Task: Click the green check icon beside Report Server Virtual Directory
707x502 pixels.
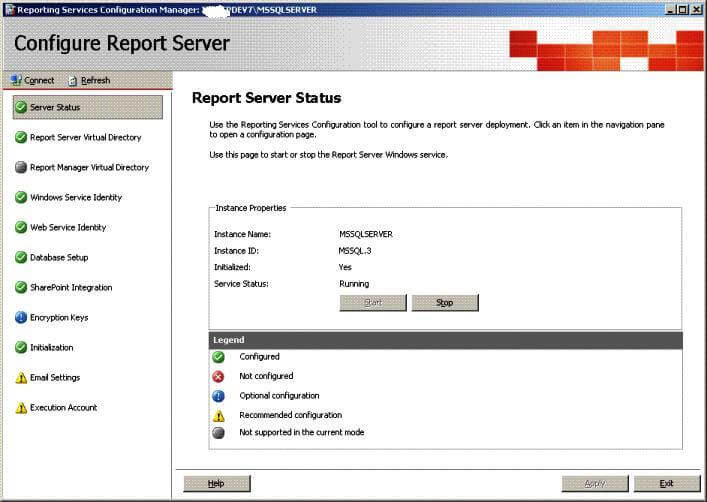Action: click(21, 137)
